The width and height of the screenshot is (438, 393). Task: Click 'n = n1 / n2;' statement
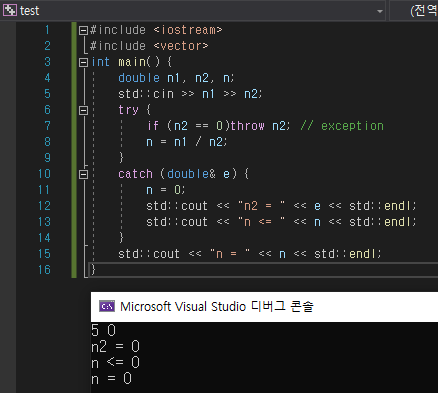pyautogui.click(x=187, y=142)
